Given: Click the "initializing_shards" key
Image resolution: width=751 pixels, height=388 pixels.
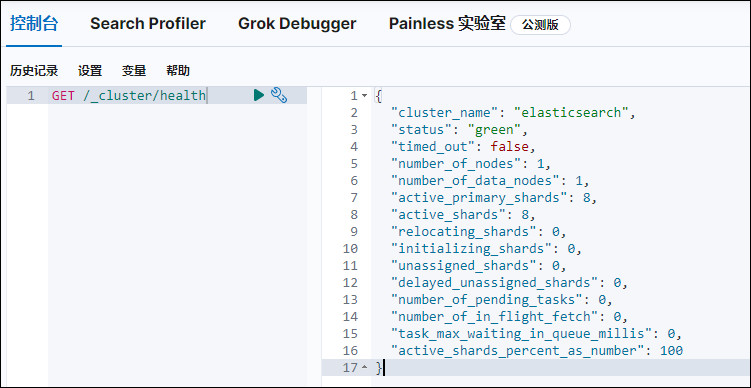Looking at the screenshot, I should (471, 249).
